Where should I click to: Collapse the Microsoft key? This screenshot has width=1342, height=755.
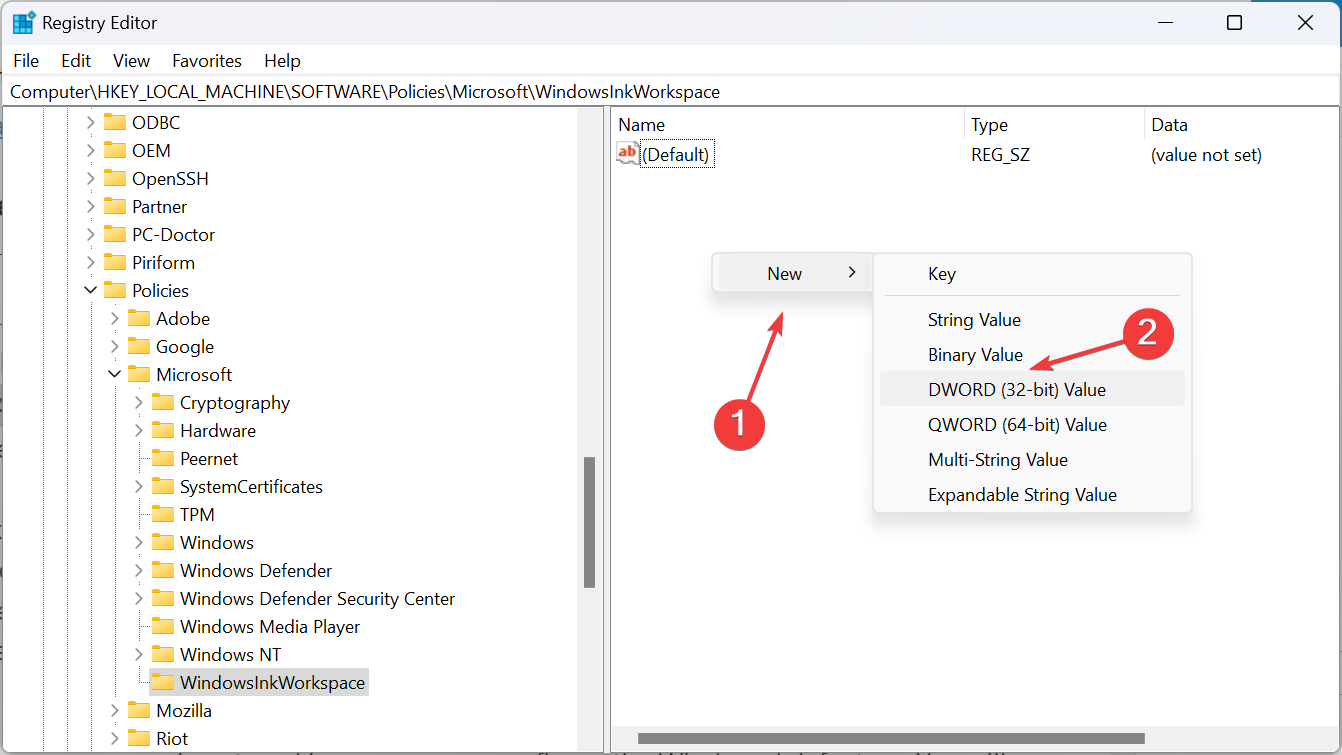114,375
